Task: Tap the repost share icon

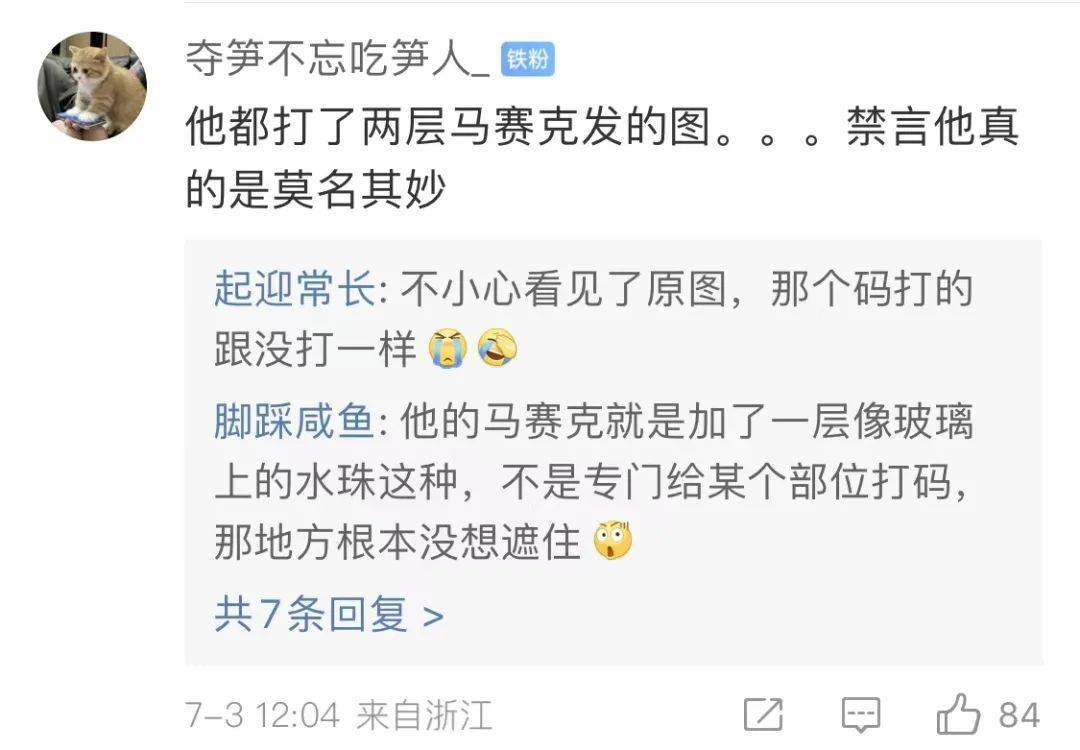Action: (x=764, y=715)
